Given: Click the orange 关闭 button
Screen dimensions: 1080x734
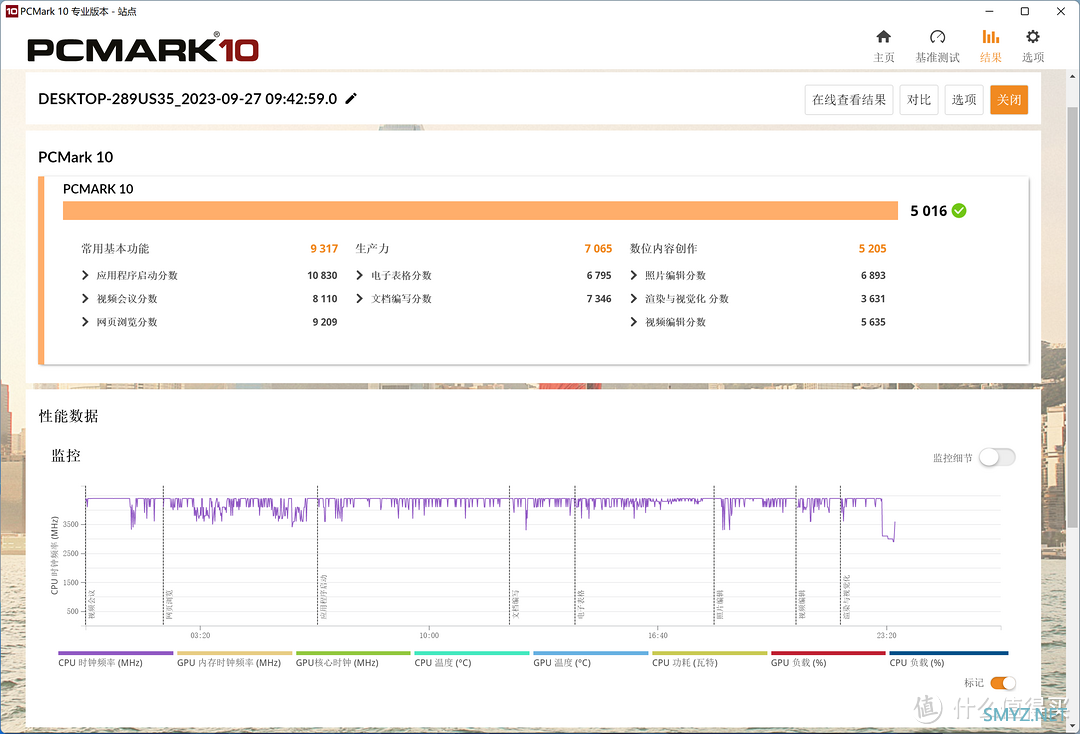Looking at the screenshot, I should click(1009, 100).
